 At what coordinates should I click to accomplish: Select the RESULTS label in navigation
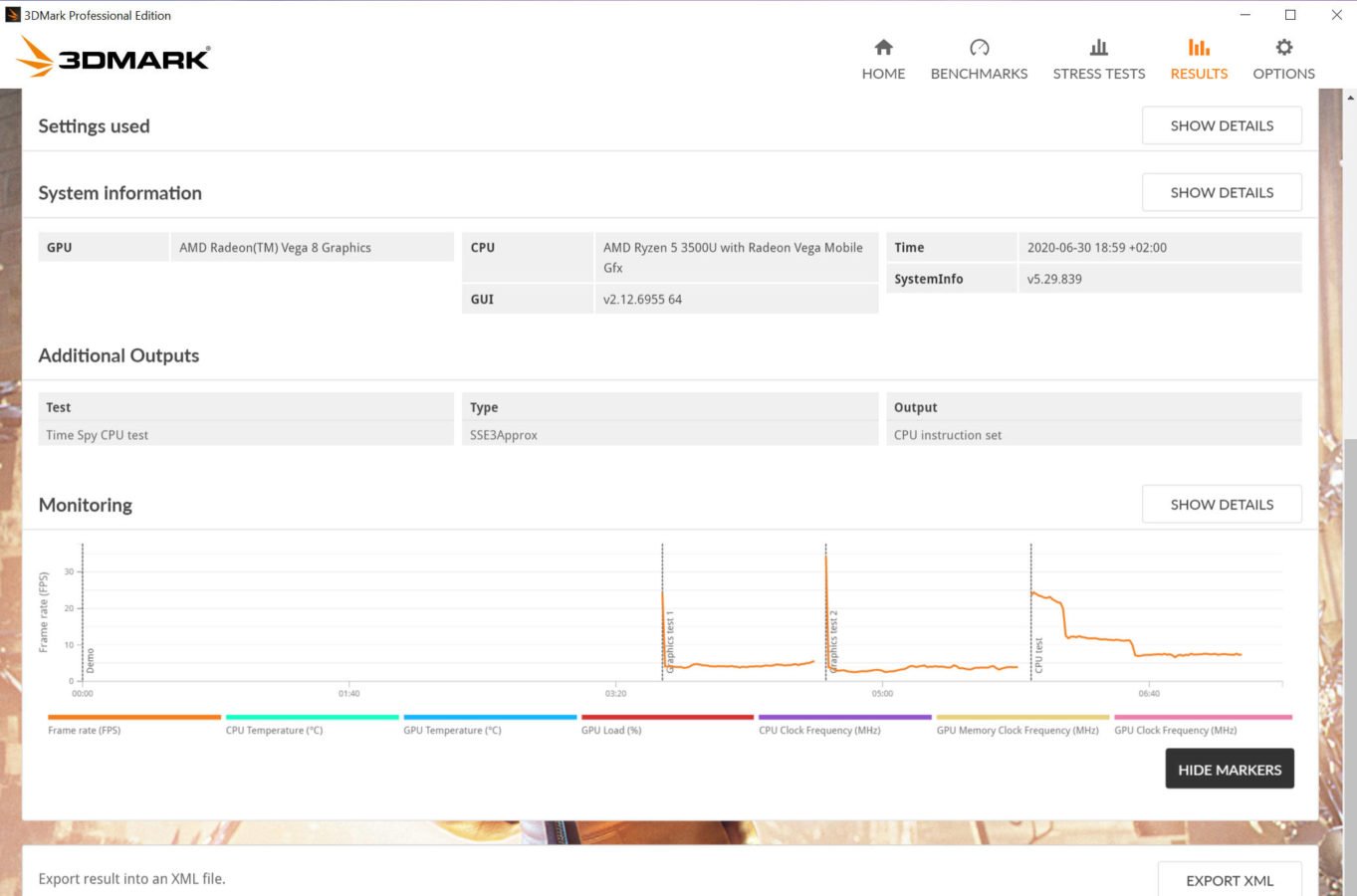pos(1199,74)
